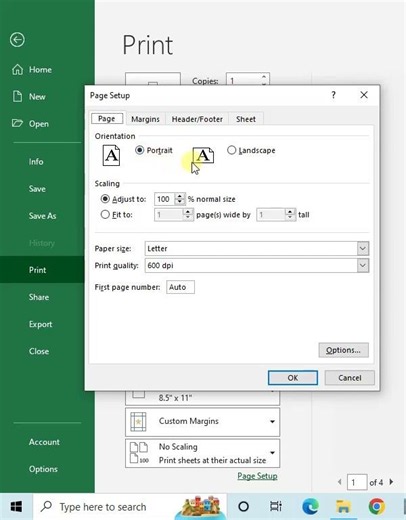Click the Home house icon
Viewport: 406px width, 520px height.
17,69
